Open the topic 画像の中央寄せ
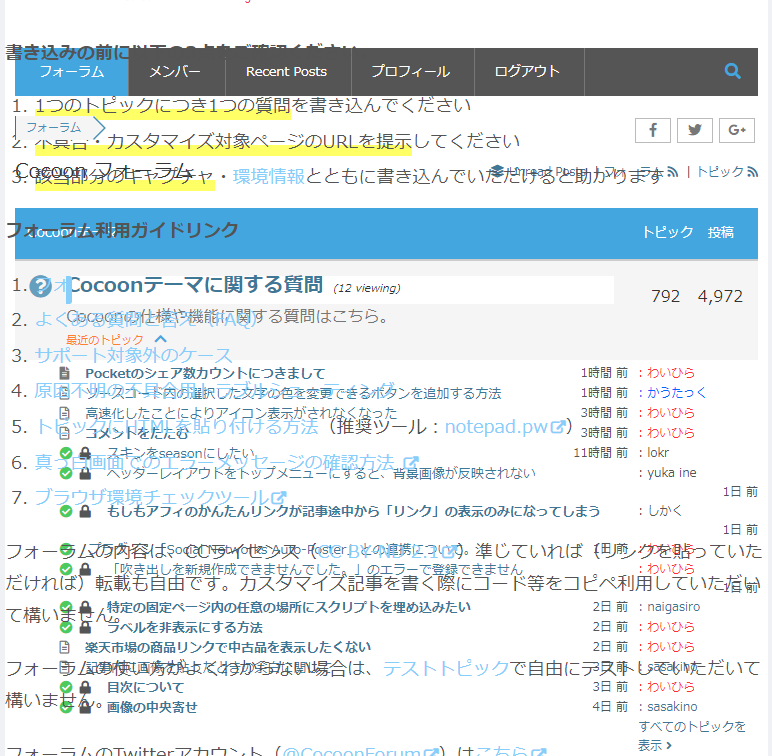The image size is (772, 756). coord(152,707)
